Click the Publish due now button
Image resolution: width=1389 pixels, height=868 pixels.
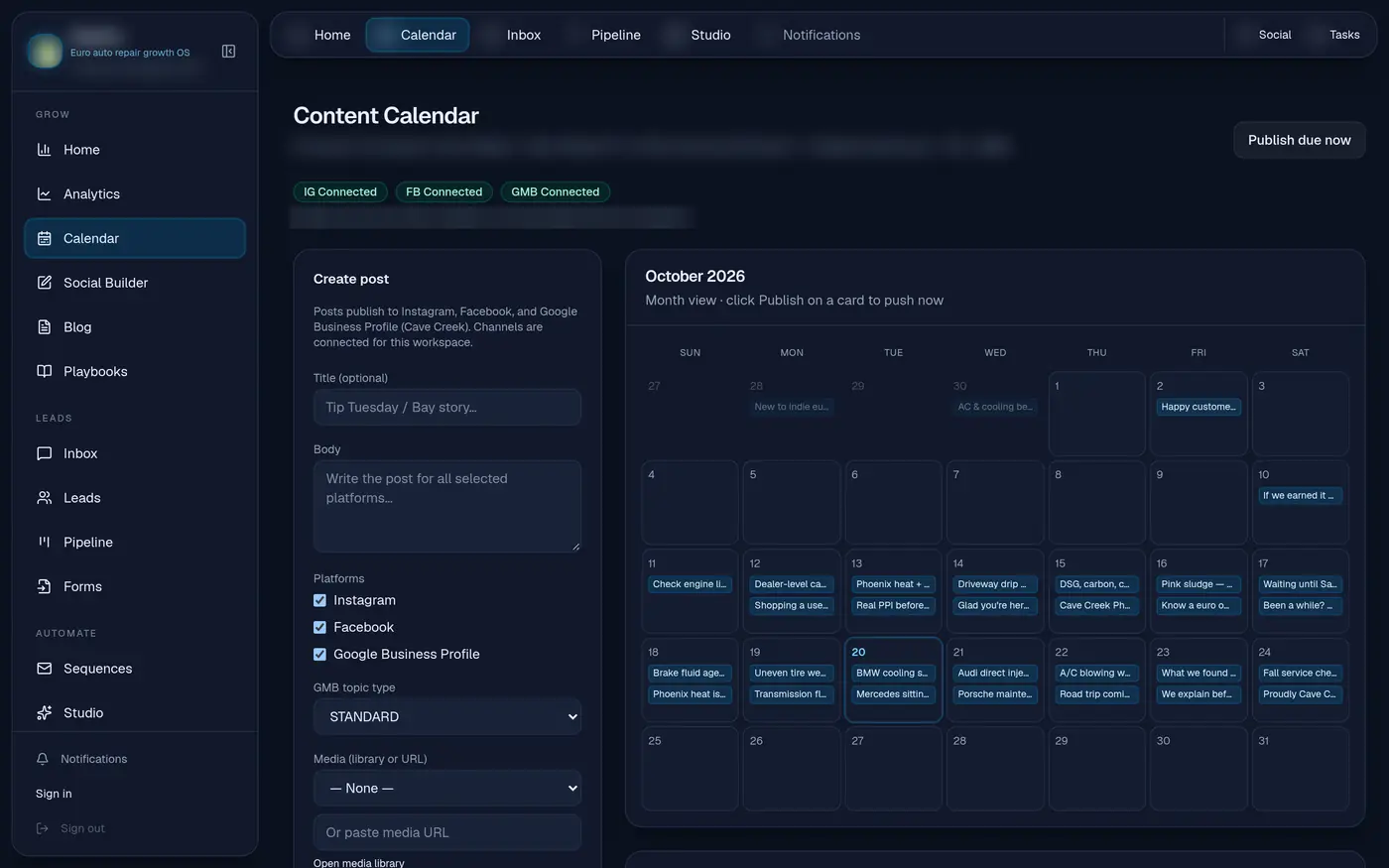pos(1300,140)
